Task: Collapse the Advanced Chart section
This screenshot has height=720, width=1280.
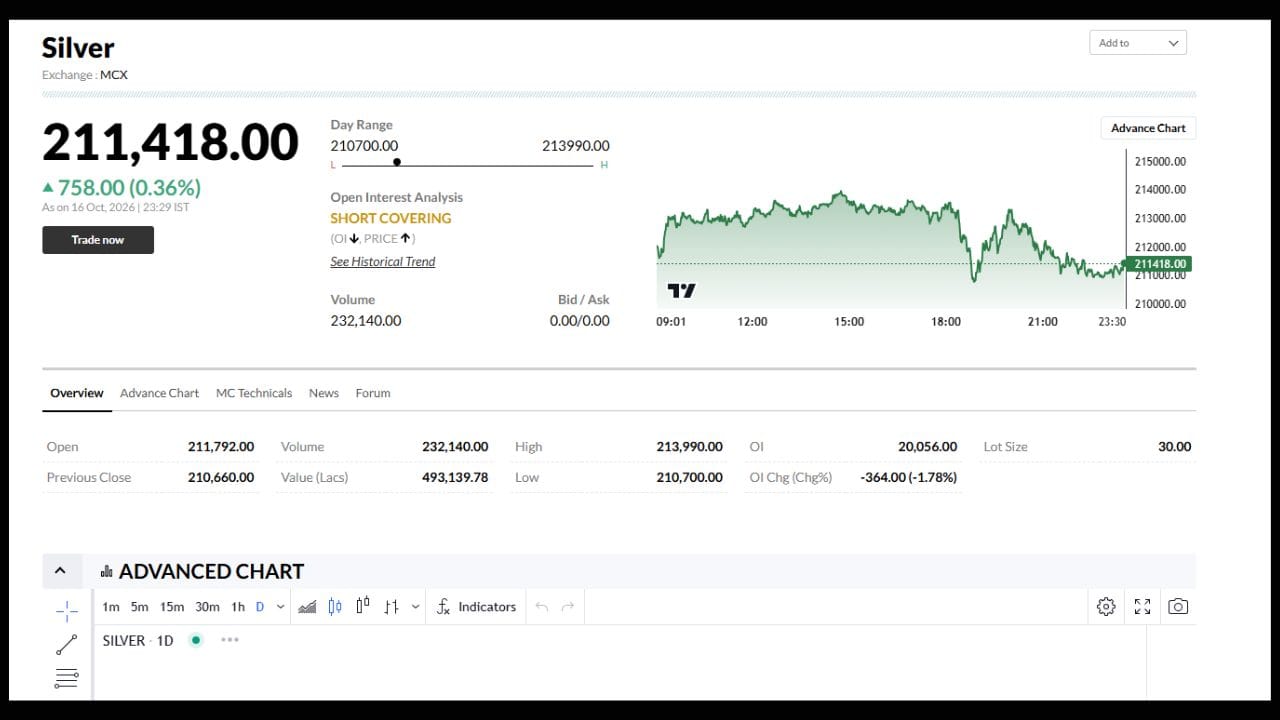Action: click(60, 571)
